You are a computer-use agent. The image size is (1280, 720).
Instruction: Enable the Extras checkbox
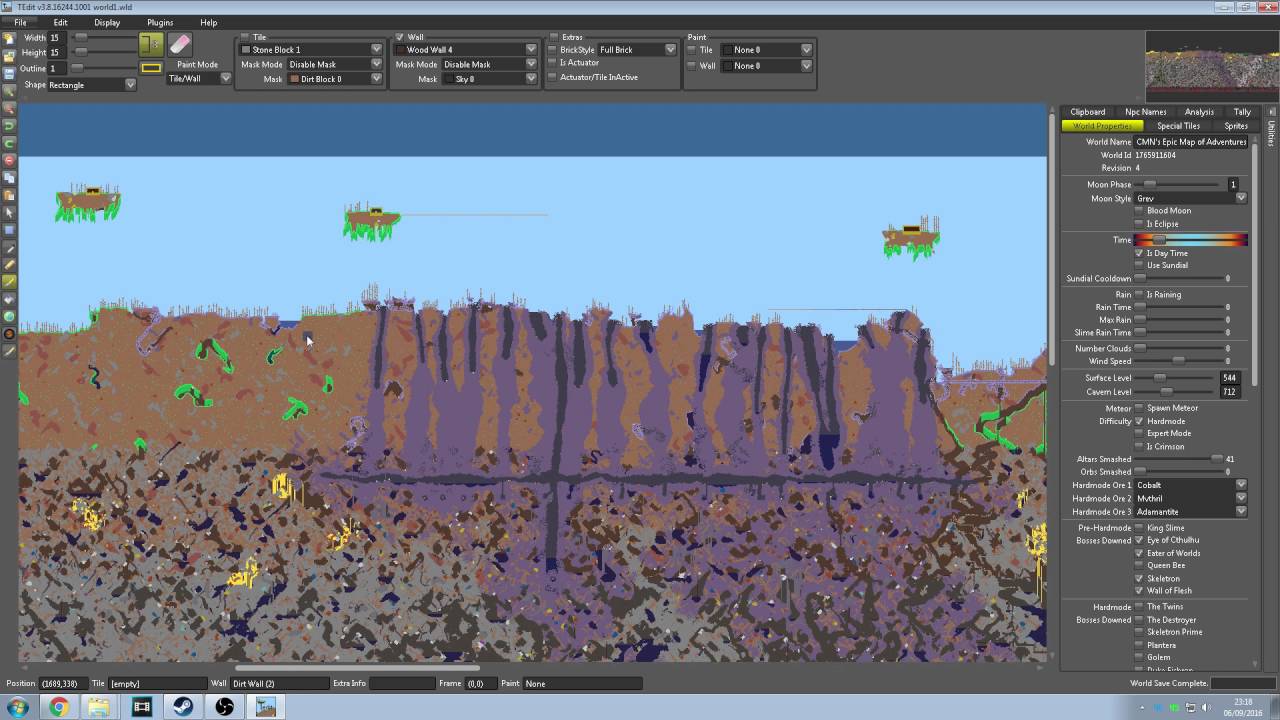(554, 37)
